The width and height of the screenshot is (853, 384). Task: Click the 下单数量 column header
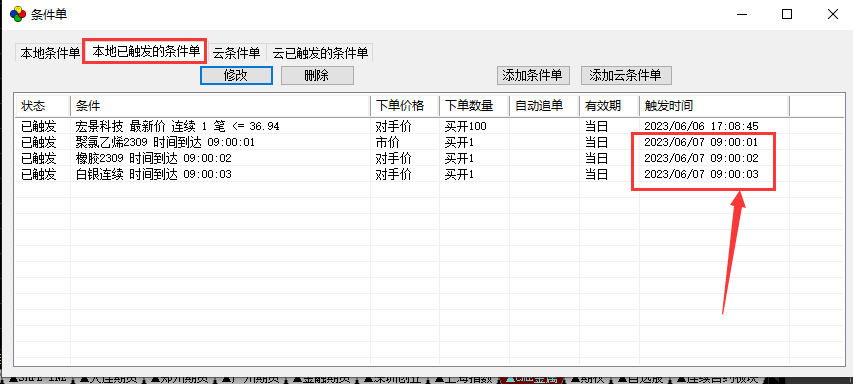(474, 106)
